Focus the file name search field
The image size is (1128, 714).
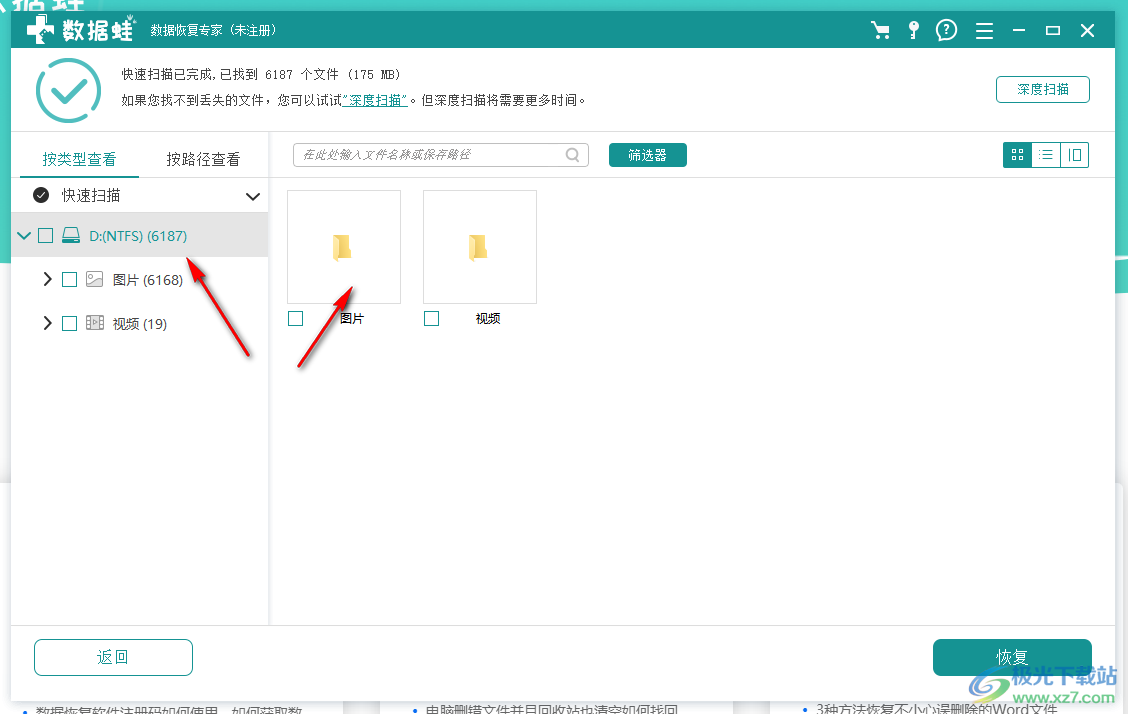coord(441,155)
